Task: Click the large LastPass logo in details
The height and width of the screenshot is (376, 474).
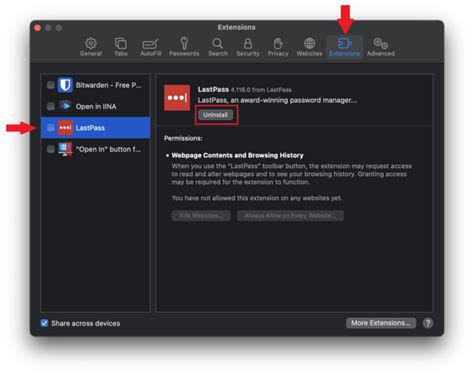Action: point(177,98)
